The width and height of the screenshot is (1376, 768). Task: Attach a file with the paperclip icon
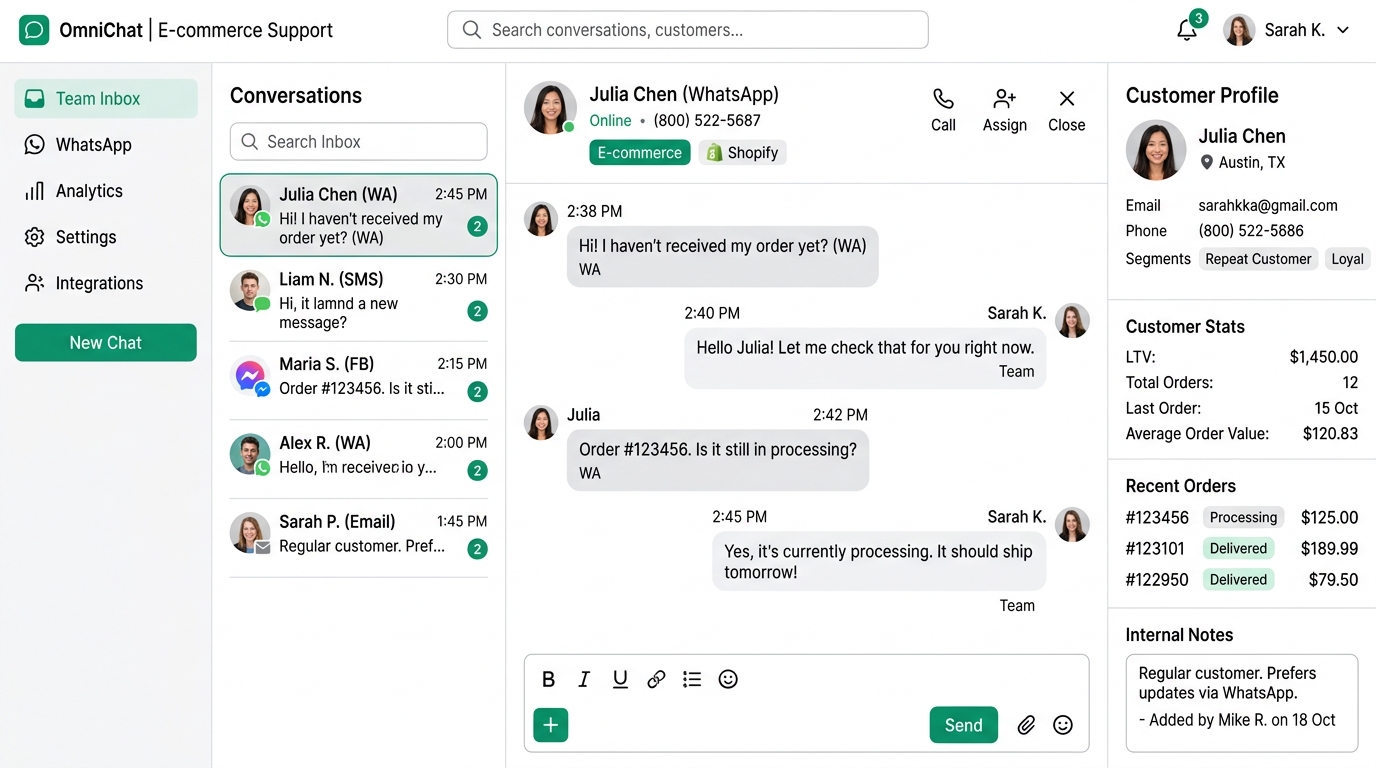click(1026, 725)
